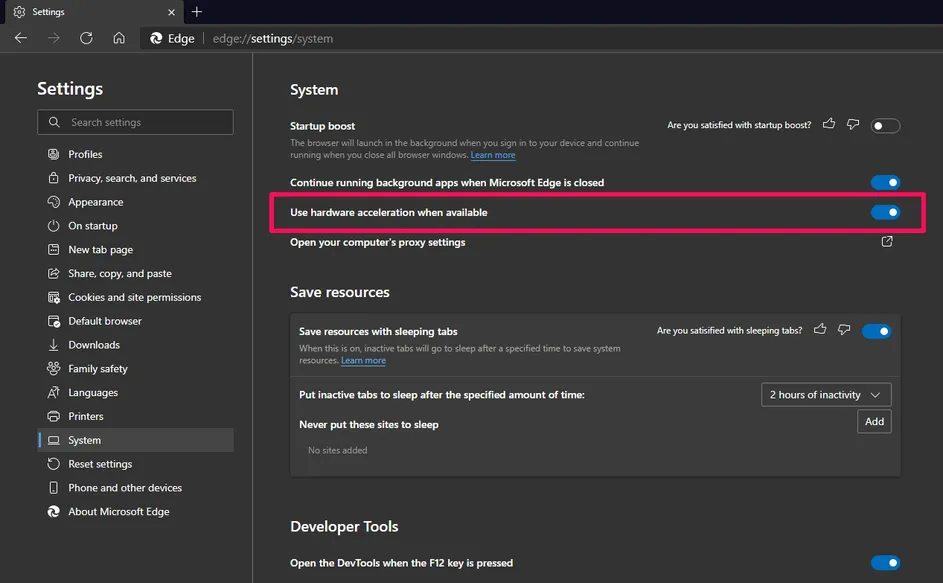Click thumbs up for startup boost
The height and width of the screenshot is (583, 943).
pos(829,125)
